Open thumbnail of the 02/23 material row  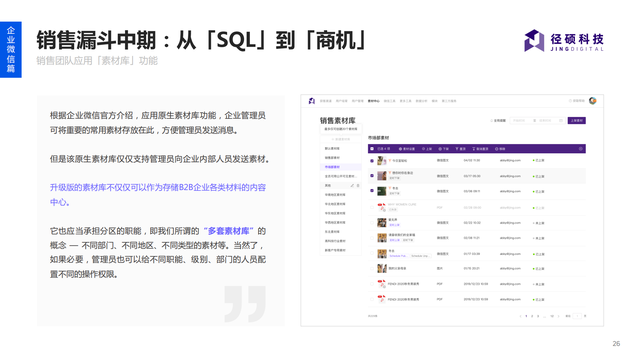click(382, 222)
